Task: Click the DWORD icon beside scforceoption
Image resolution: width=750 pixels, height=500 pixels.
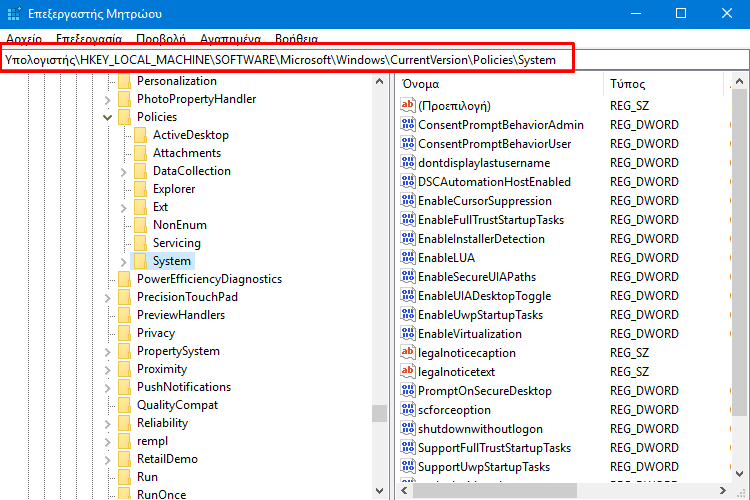Action: click(408, 410)
